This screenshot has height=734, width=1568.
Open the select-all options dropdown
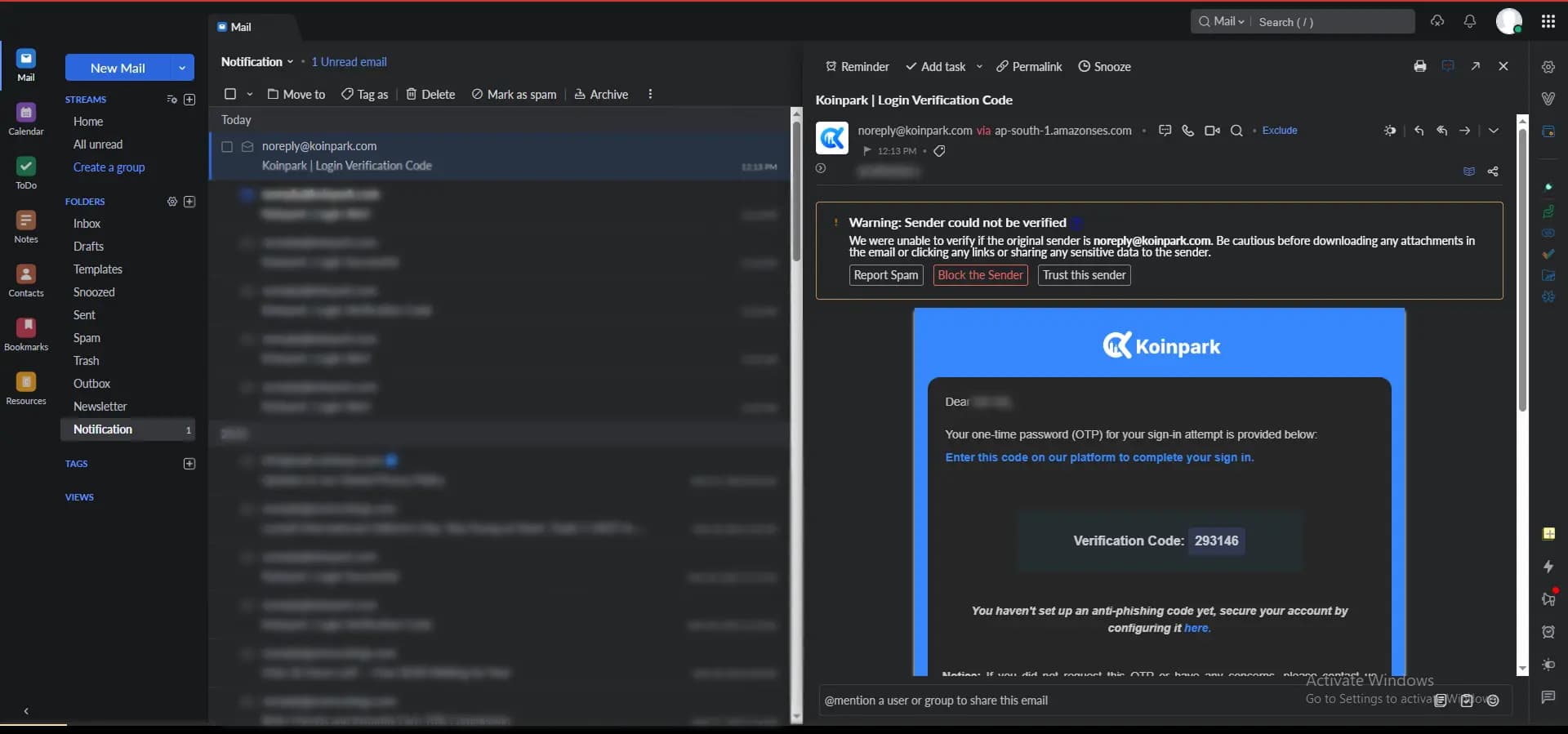click(250, 94)
